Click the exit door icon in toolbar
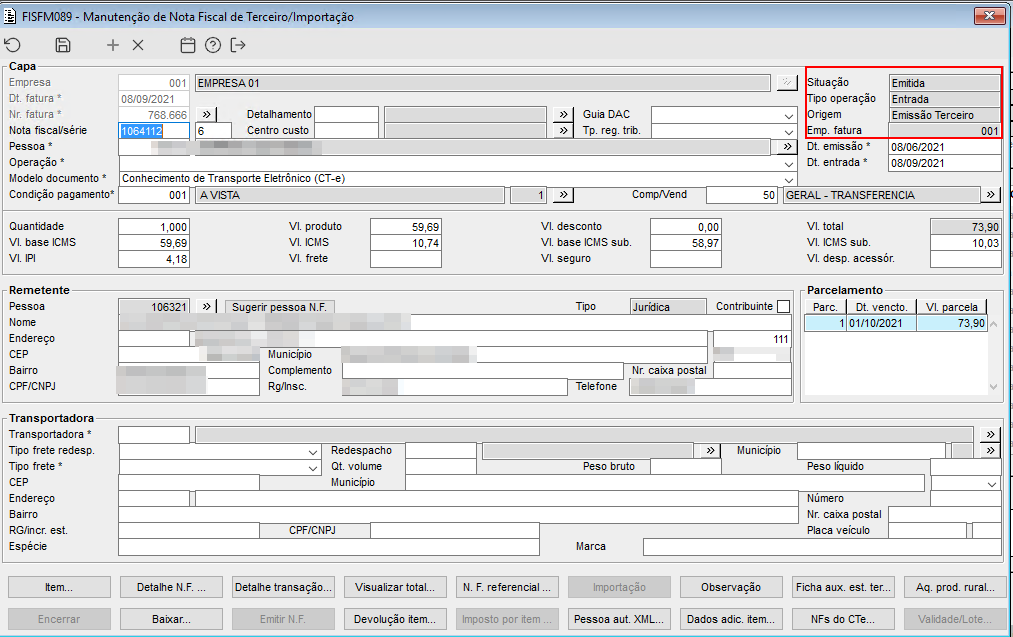 pos(238,45)
